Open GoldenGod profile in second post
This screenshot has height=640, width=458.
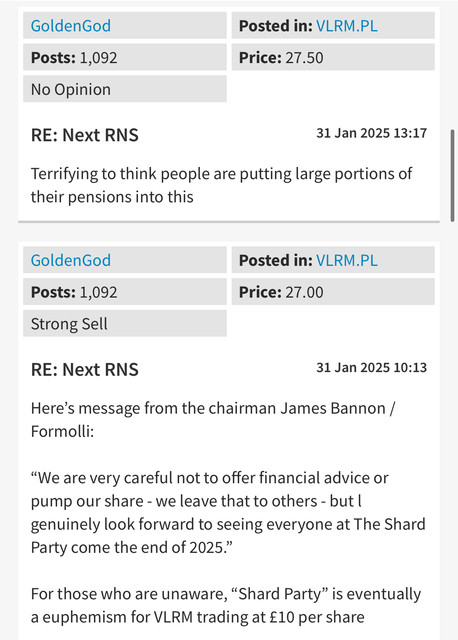tap(71, 260)
